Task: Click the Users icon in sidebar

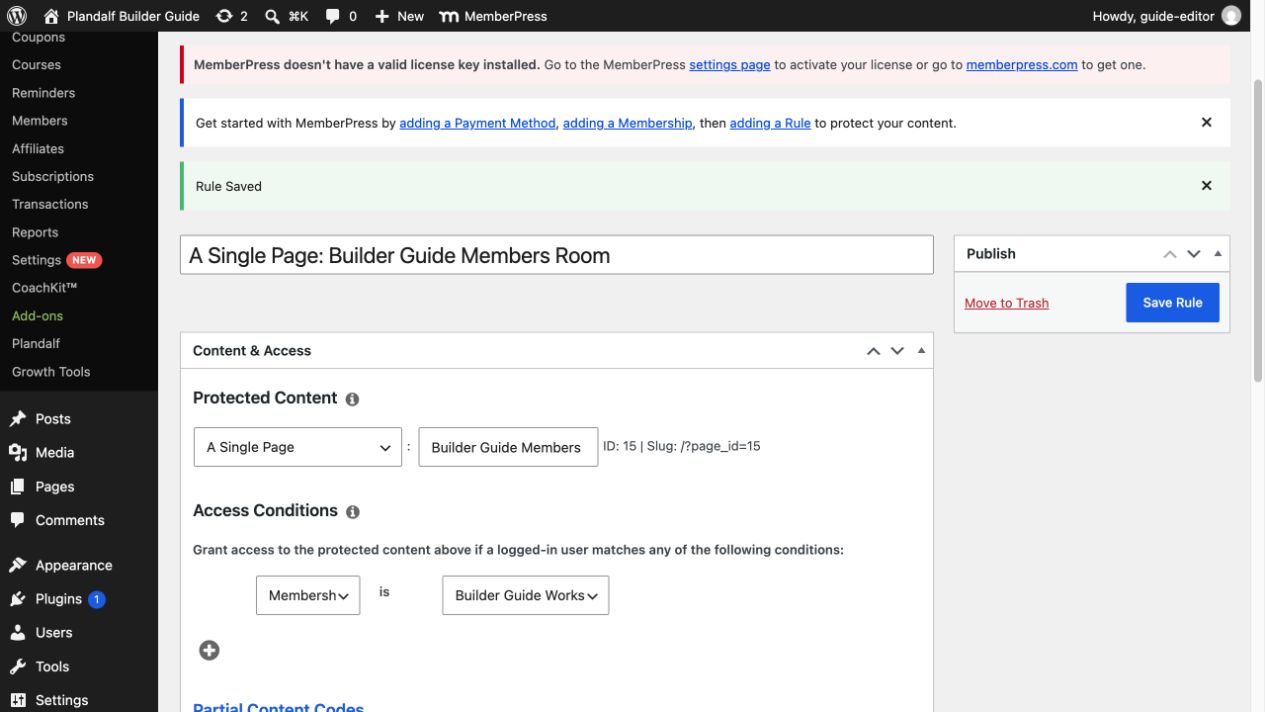Action: pos(18,633)
